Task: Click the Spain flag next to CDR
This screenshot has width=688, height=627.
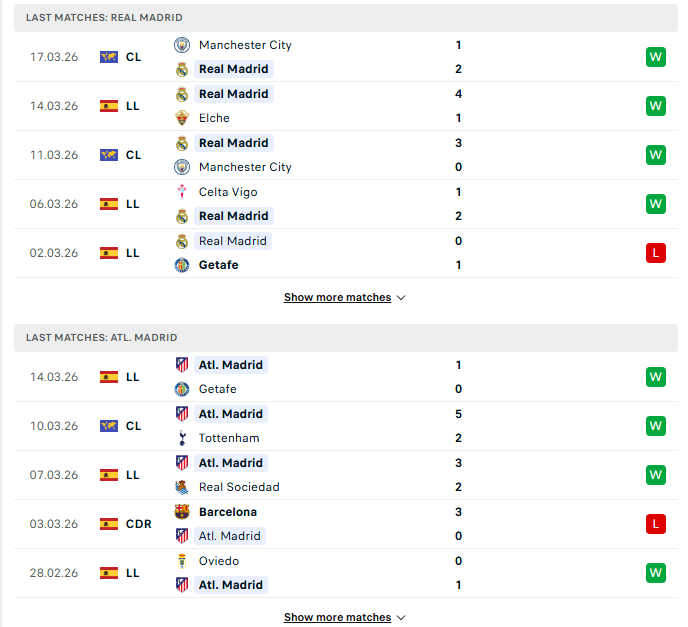Action: (108, 524)
